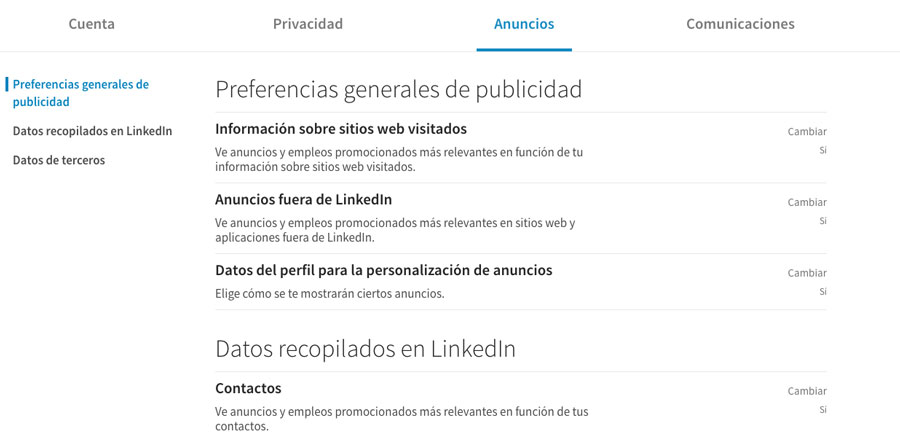Click Cambiar next to Contactos
This screenshot has width=900, height=438.
(x=807, y=391)
